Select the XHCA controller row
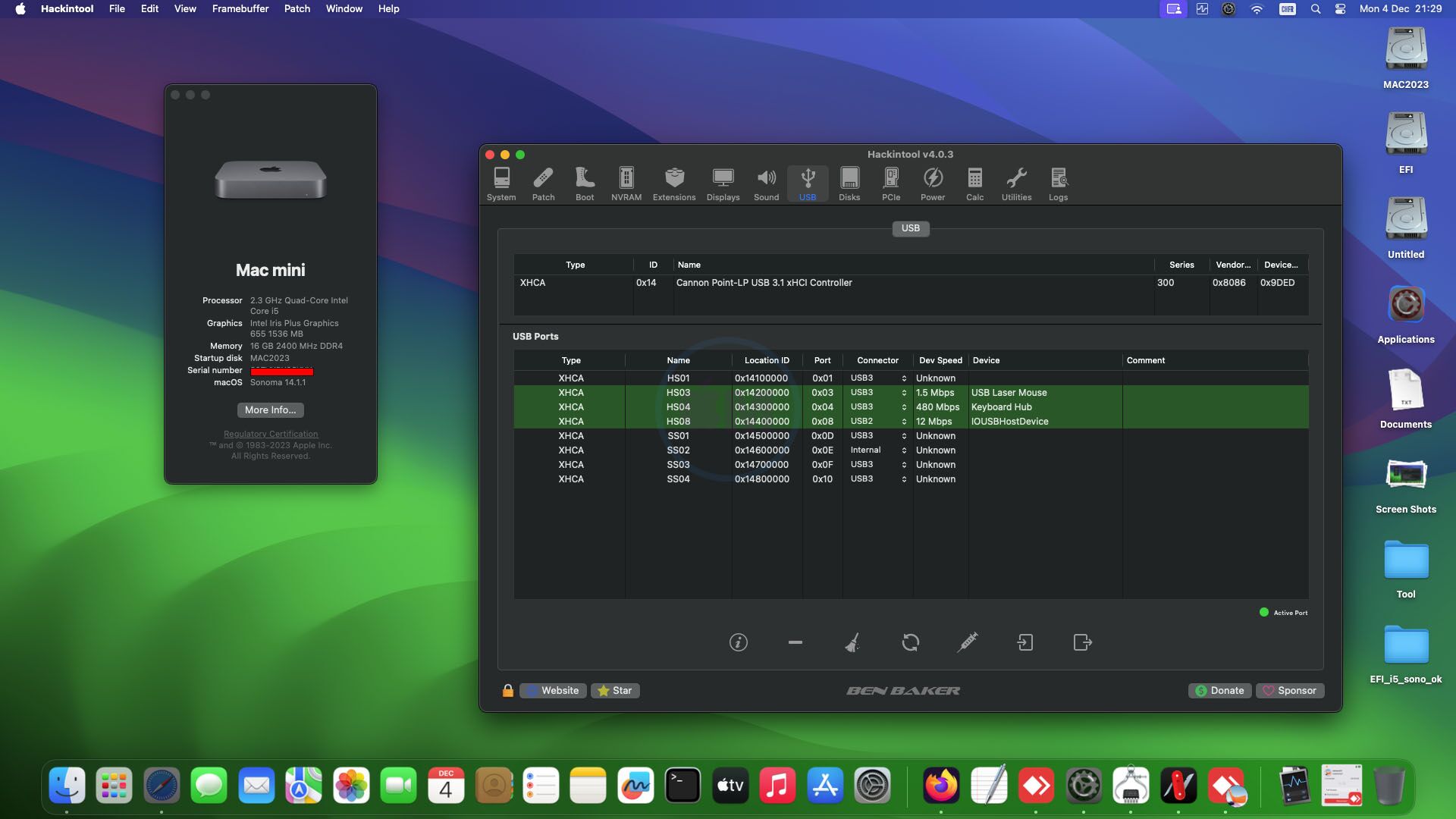The height and width of the screenshot is (819, 1456). coord(911,282)
